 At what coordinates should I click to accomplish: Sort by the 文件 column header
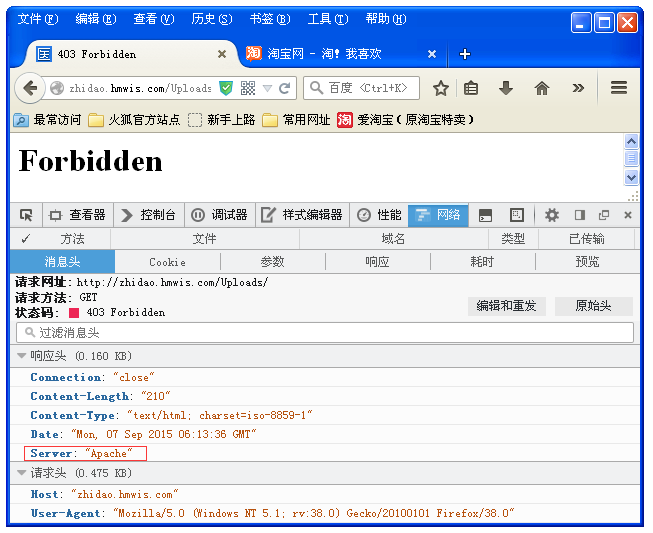204,239
